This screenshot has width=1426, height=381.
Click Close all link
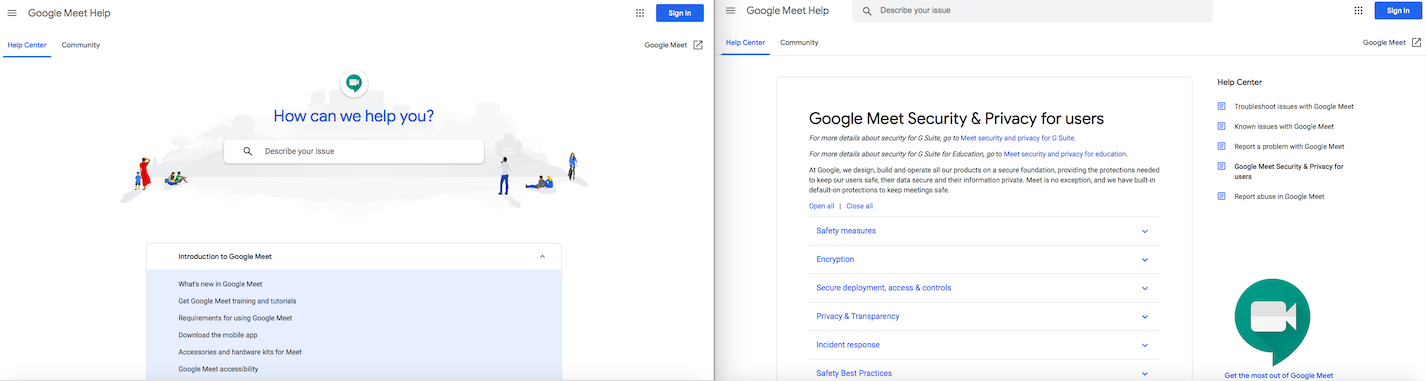pos(859,206)
